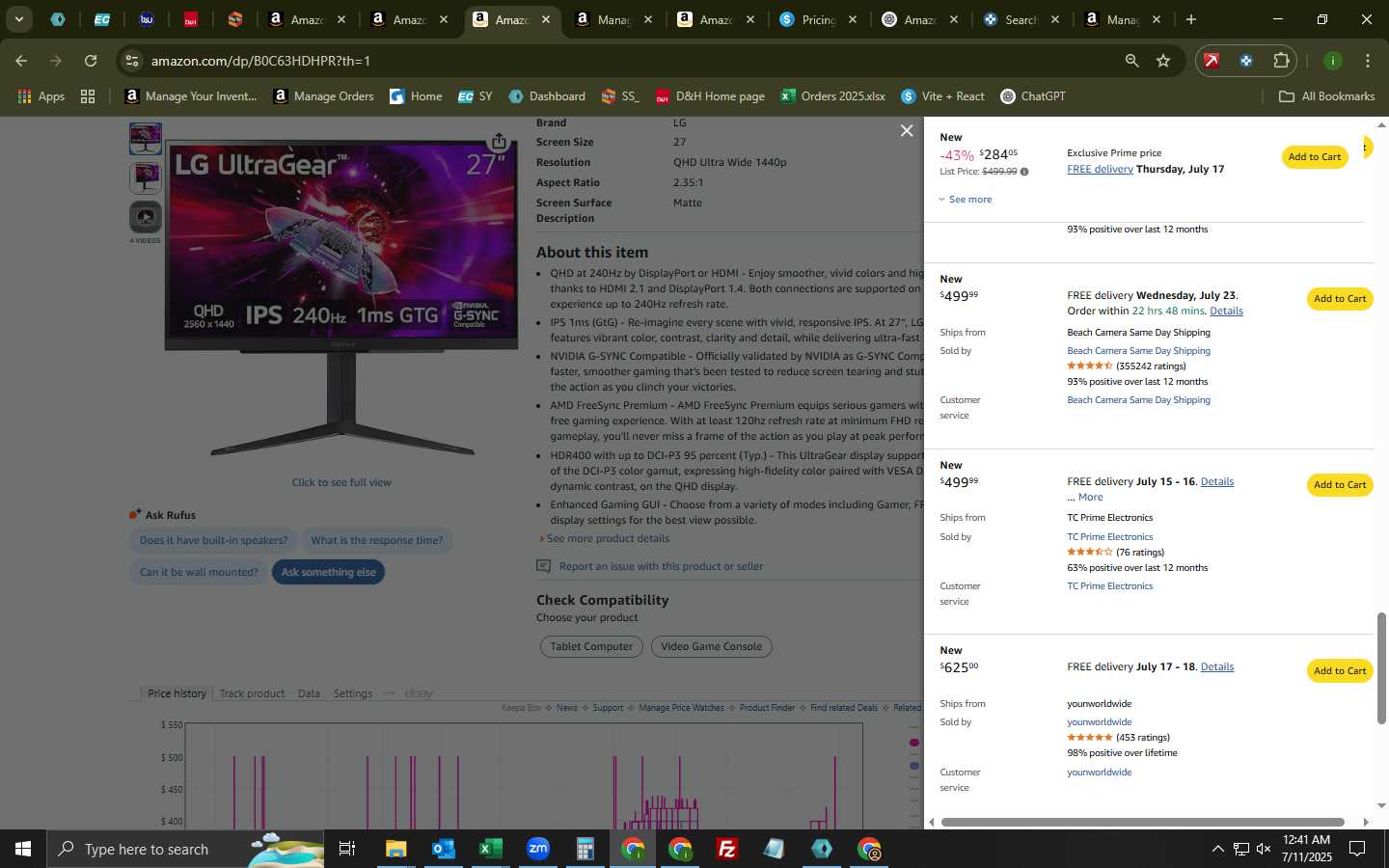Open FREE delivery link on Prime offer

pos(1100,169)
